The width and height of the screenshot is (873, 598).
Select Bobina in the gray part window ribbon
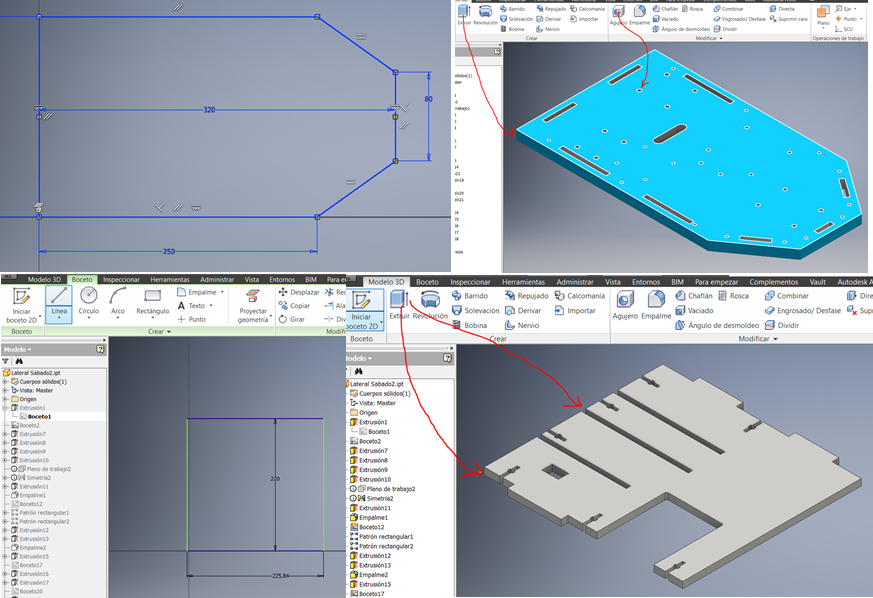(x=469, y=325)
